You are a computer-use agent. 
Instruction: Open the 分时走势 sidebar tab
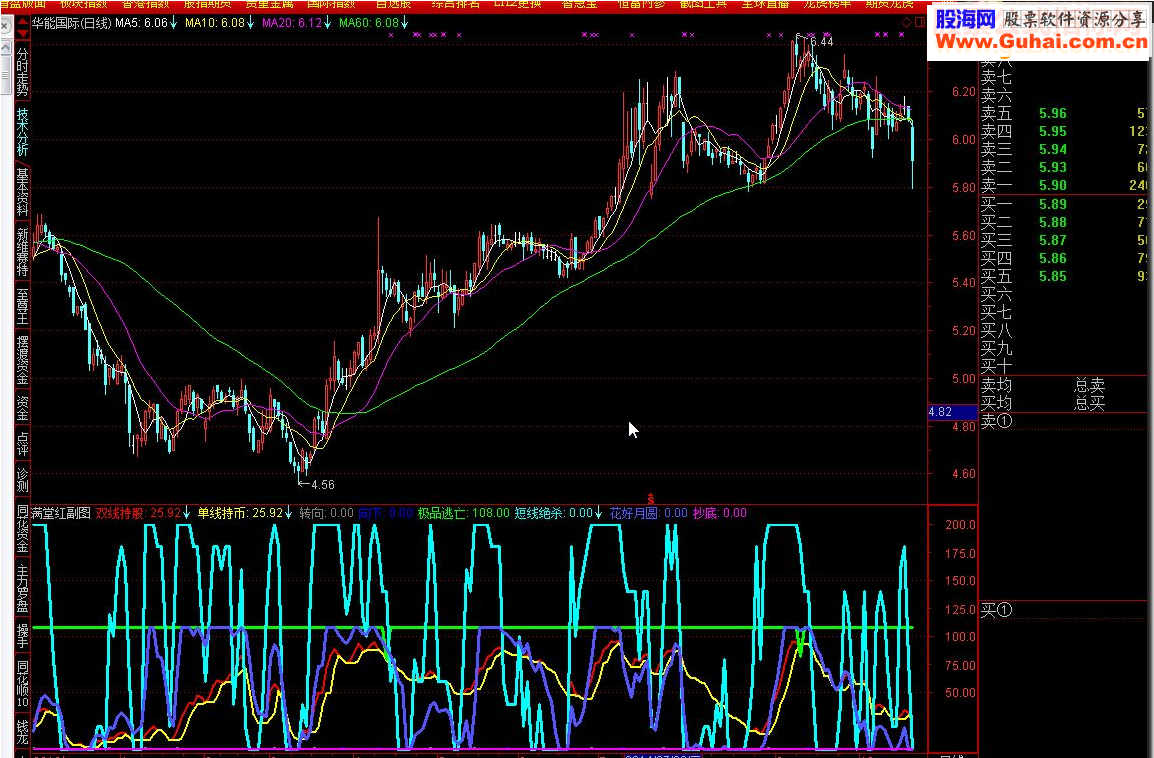coord(23,72)
